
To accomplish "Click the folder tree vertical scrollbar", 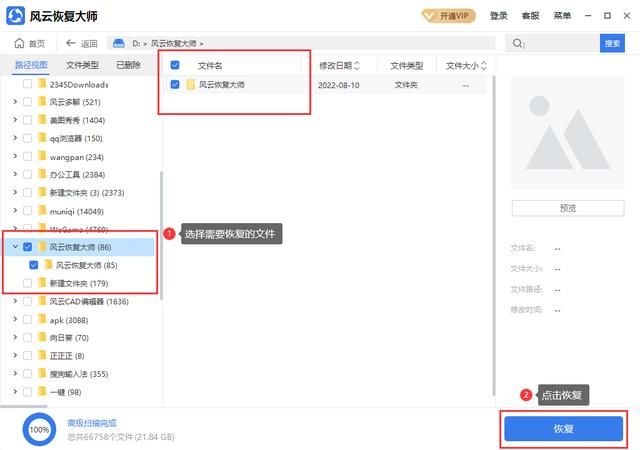I will [x=162, y=235].
